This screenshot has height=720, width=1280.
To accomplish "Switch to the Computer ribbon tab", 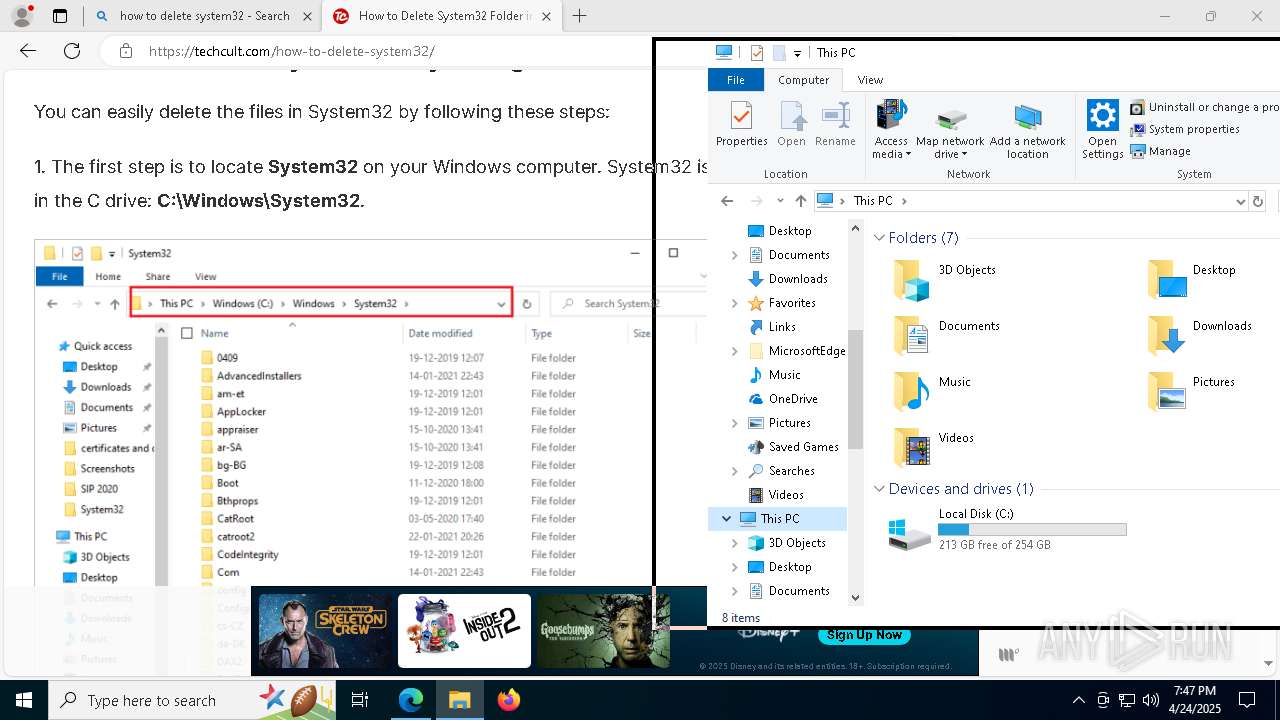I will point(804,80).
